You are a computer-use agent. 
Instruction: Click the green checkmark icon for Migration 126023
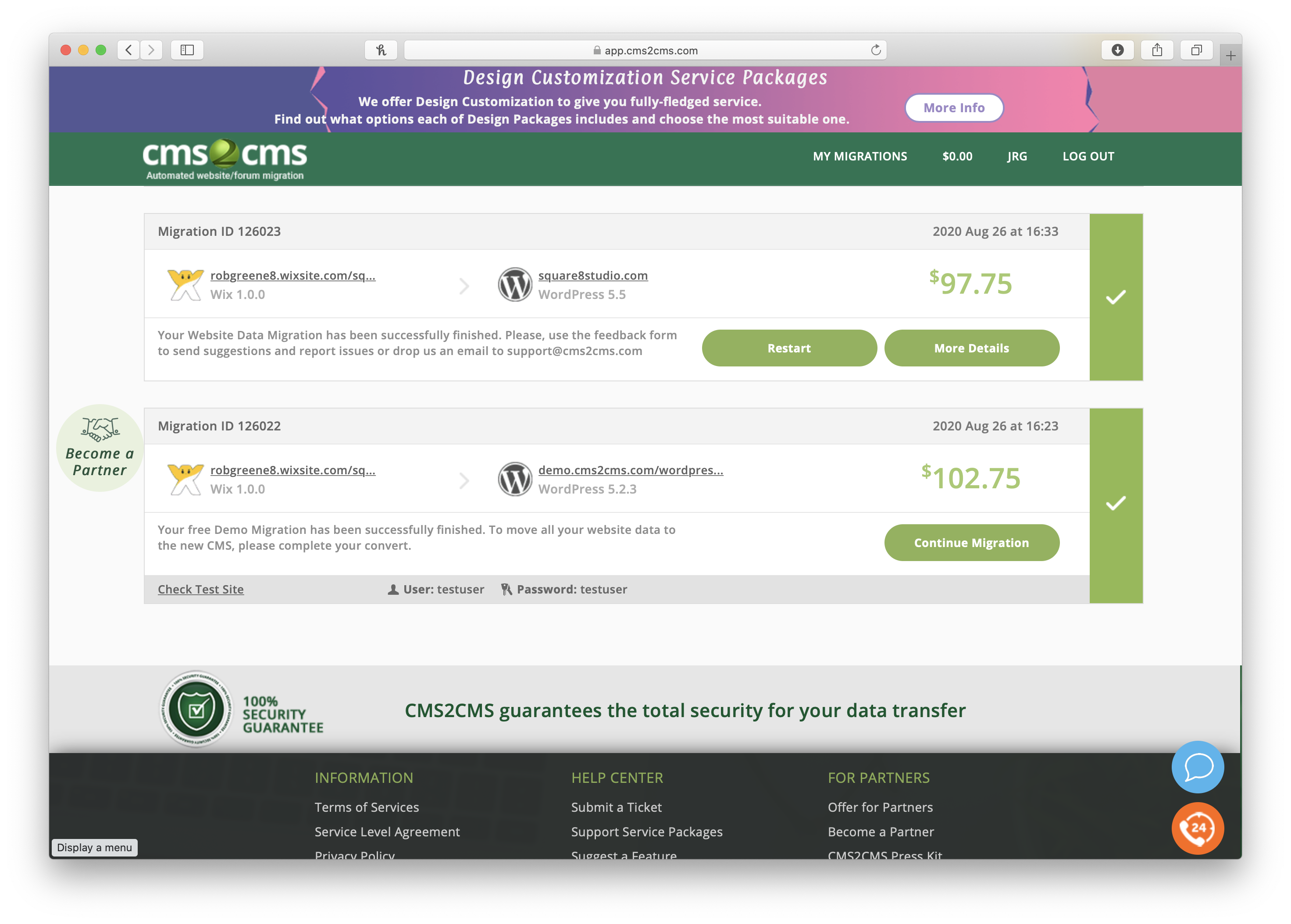1116,296
